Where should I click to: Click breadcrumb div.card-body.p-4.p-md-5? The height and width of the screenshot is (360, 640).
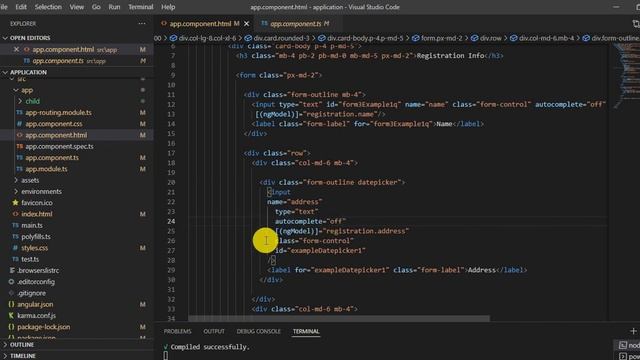365,38
